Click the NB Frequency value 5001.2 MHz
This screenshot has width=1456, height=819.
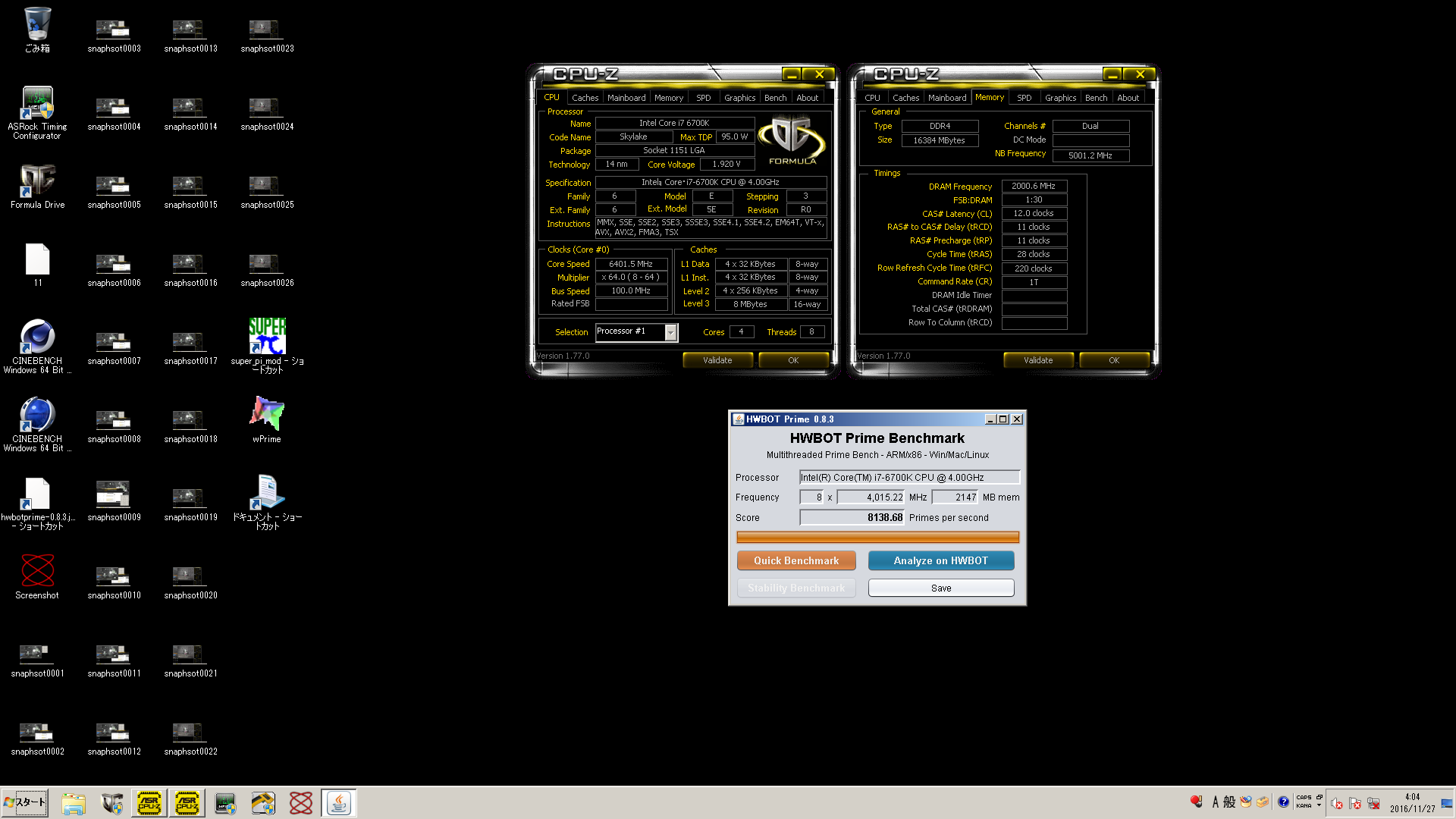coord(1090,155)
